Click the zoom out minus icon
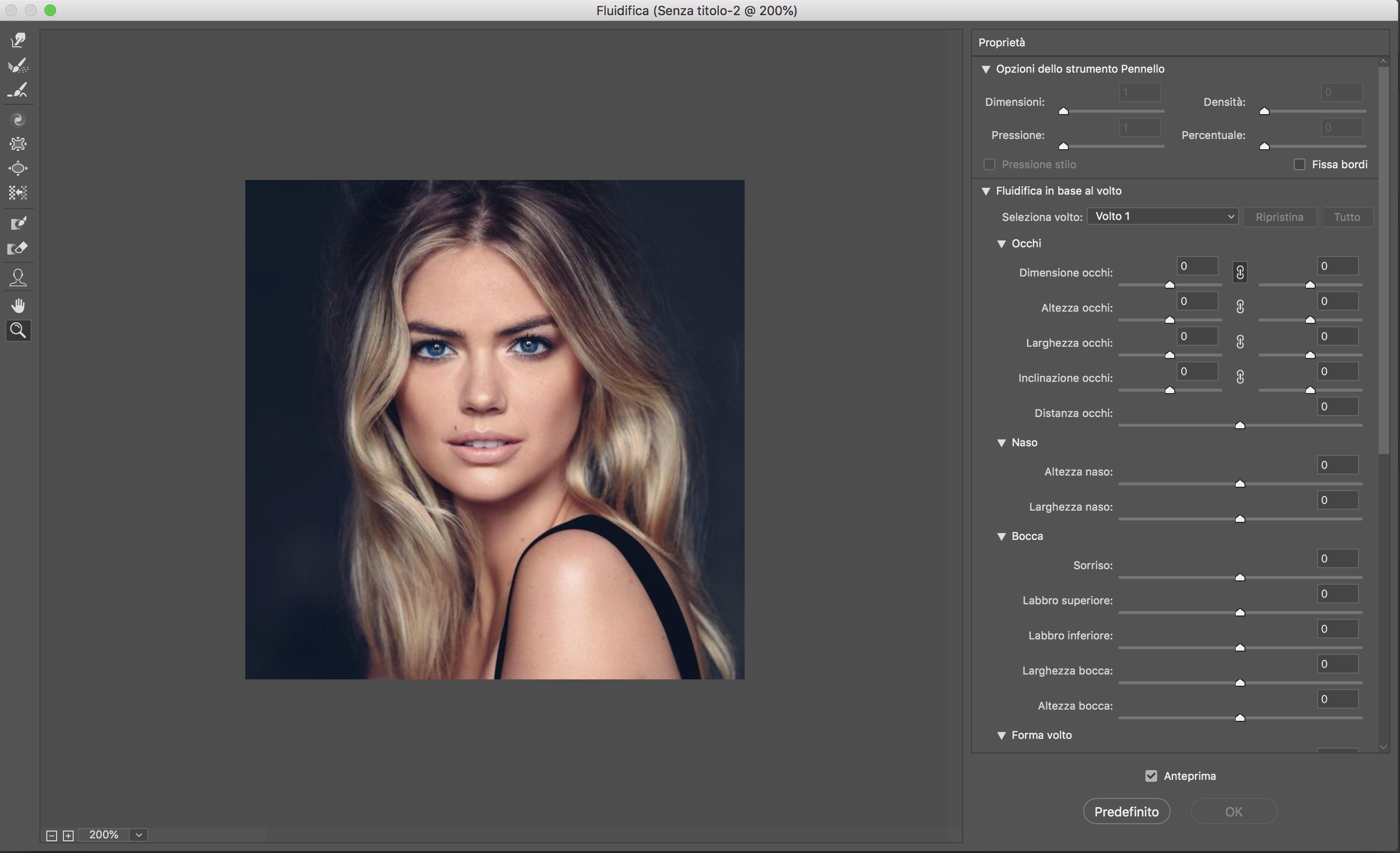 (x=51, y=835)
